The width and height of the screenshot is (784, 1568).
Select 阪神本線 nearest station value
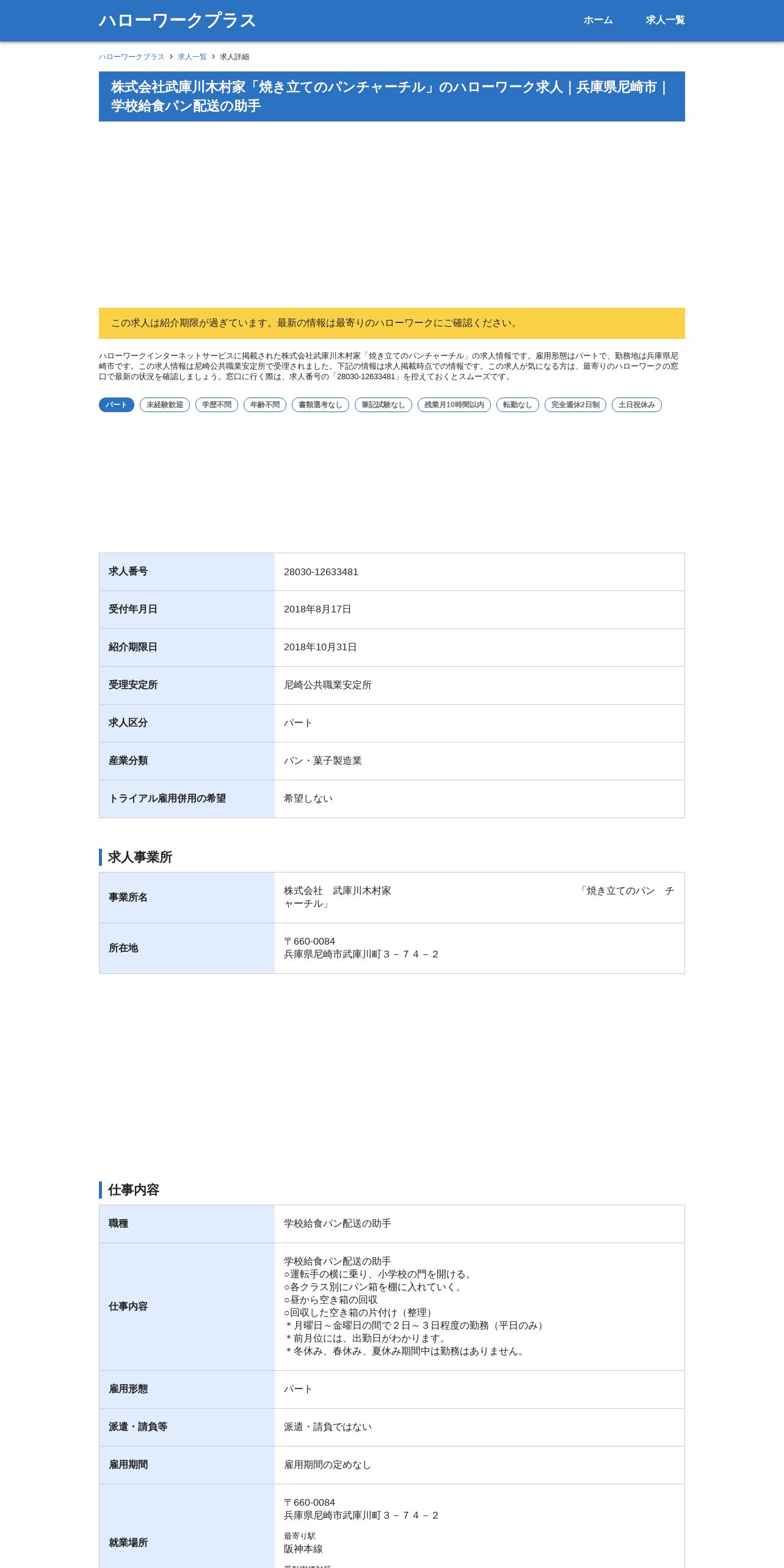(303, 1549)
